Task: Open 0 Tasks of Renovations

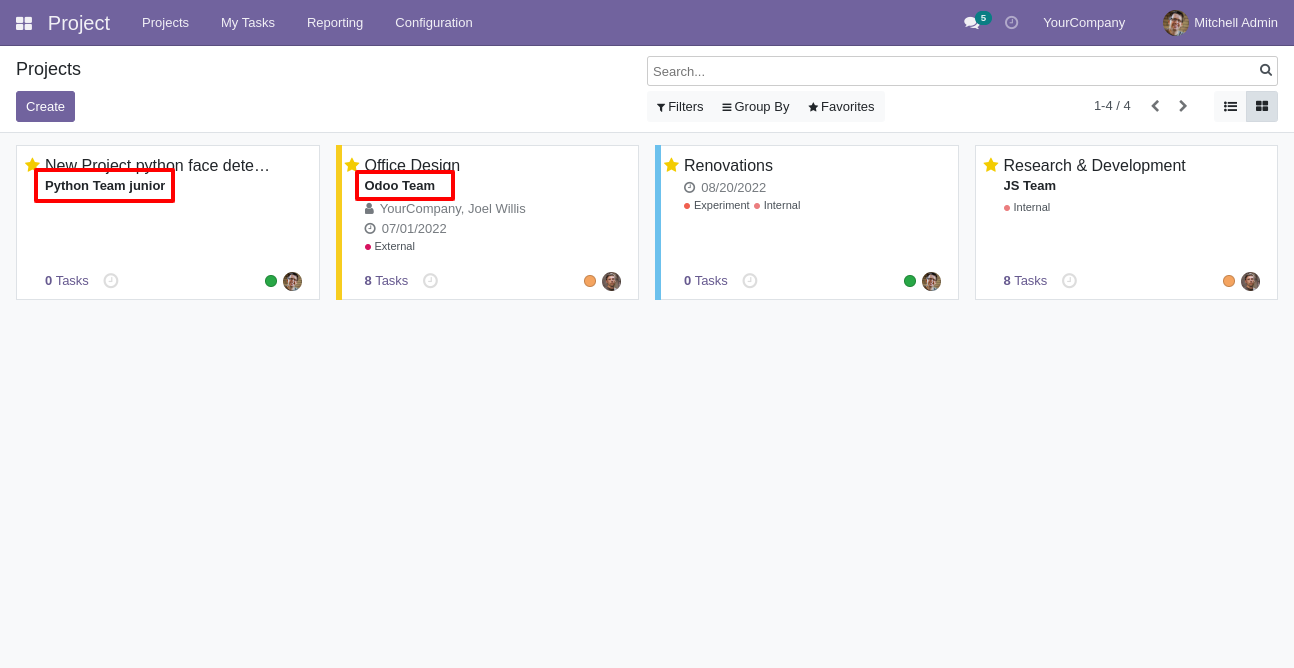Action: [x=706, y=281]
